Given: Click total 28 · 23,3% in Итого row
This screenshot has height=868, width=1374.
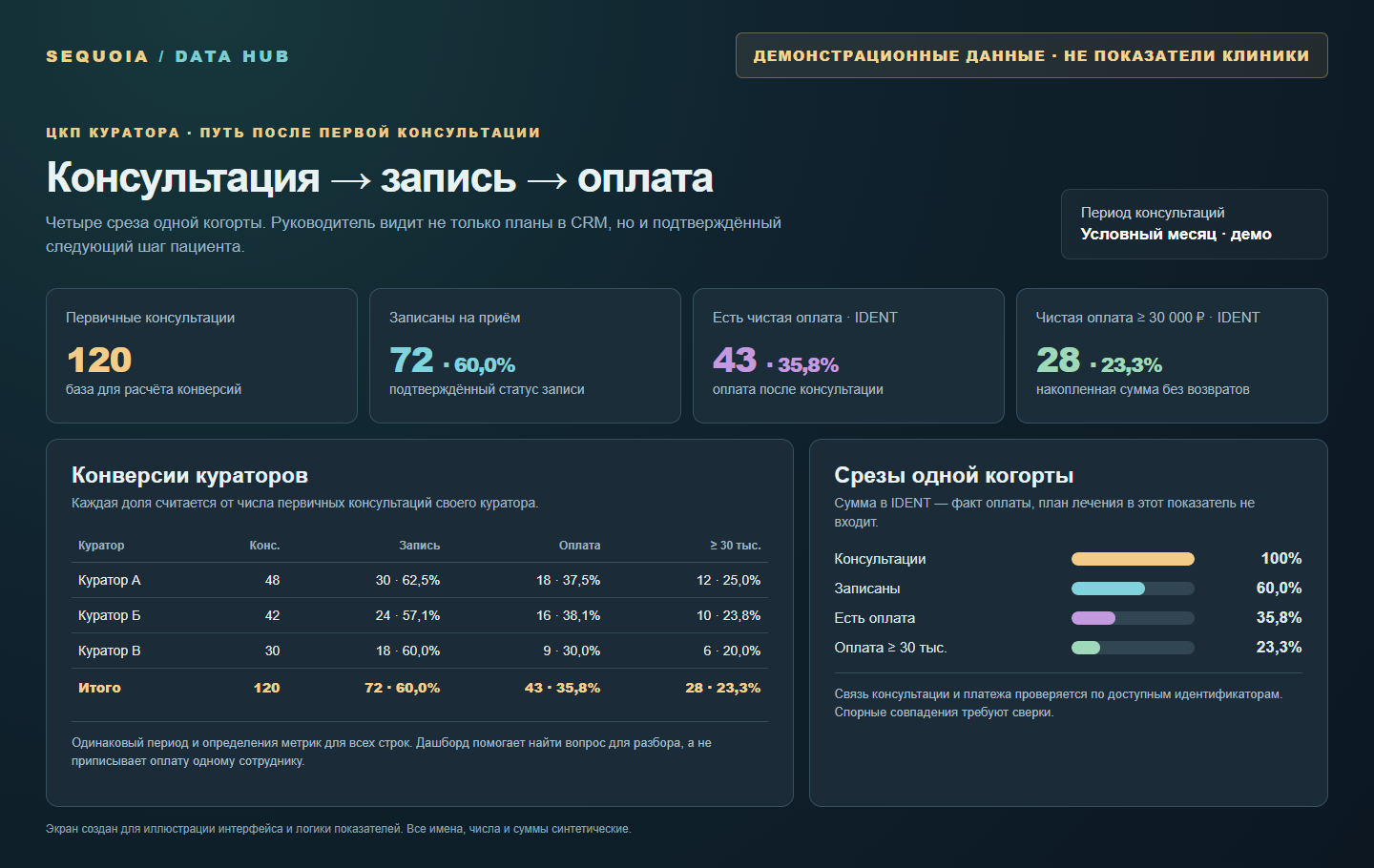Looking at the screenshot, I should pos(722,688).
